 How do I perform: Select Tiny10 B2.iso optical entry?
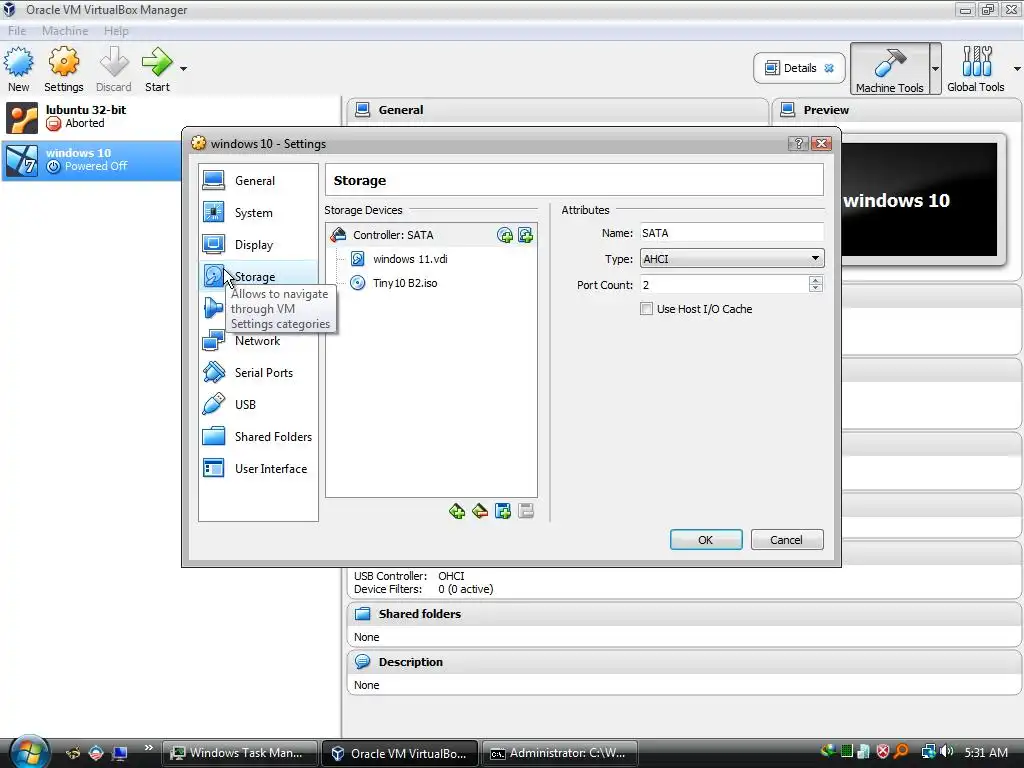click(405, 283)
